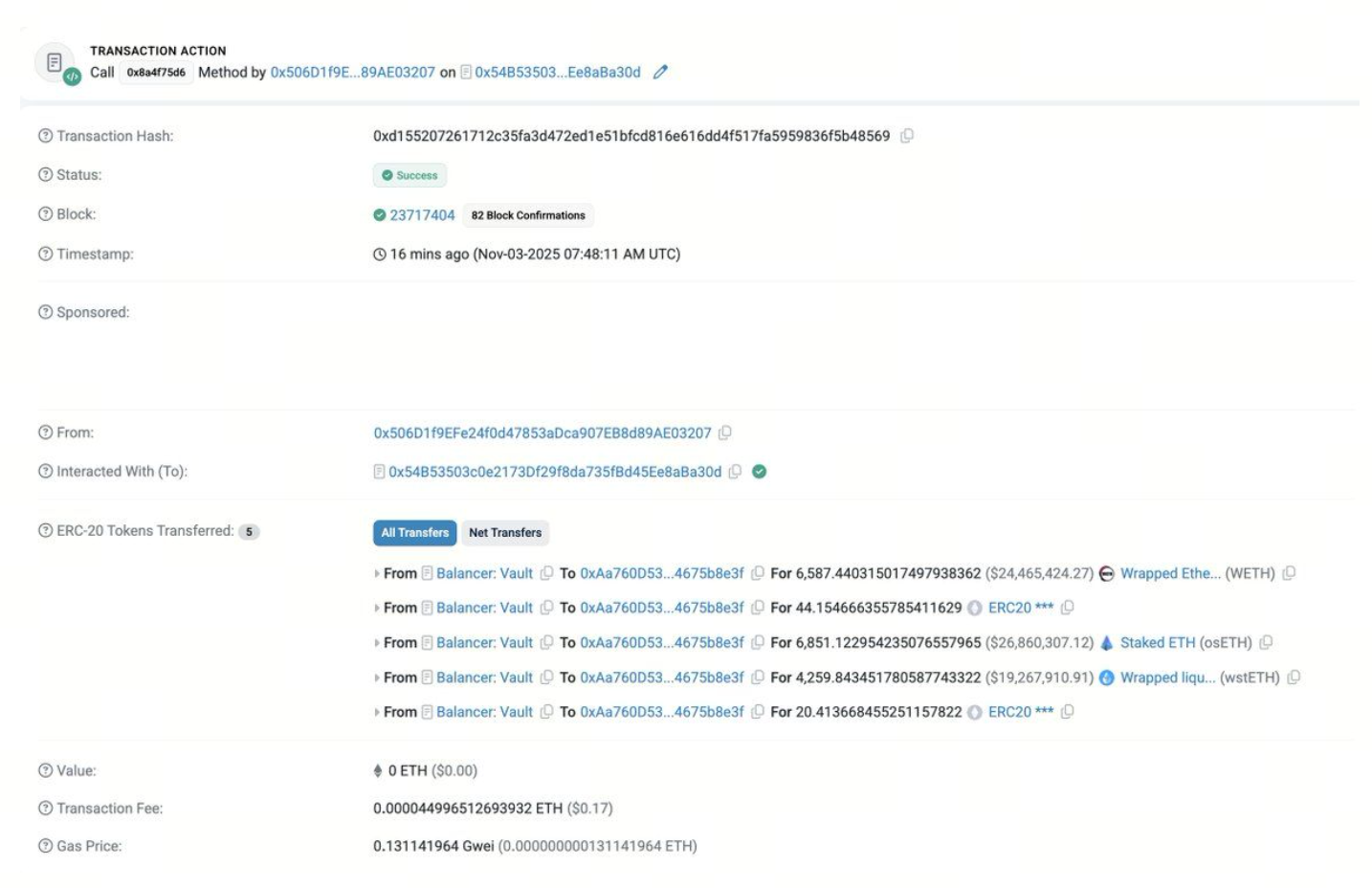Click the 0x8a4f75d6 method badge
Screen dimensions: 1372x888
pyautogui.click(x=156, y=73)
